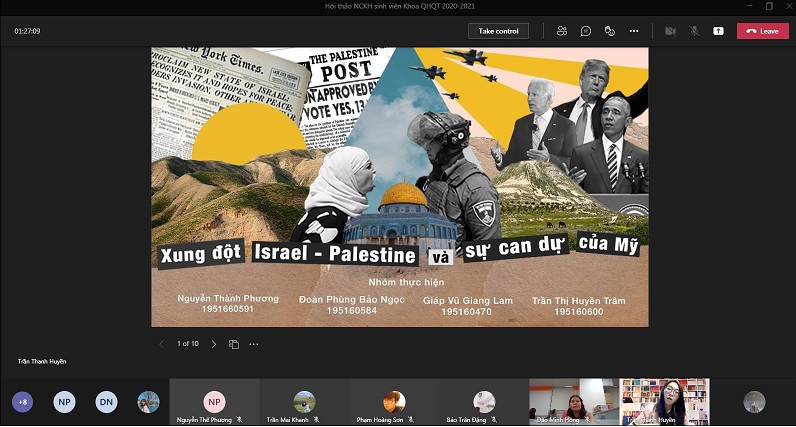Image resolution: width=796 pixels, height=427 pixels.
Task: Select Đào Minh Hồng's video tile
Action: pos(573,402)
